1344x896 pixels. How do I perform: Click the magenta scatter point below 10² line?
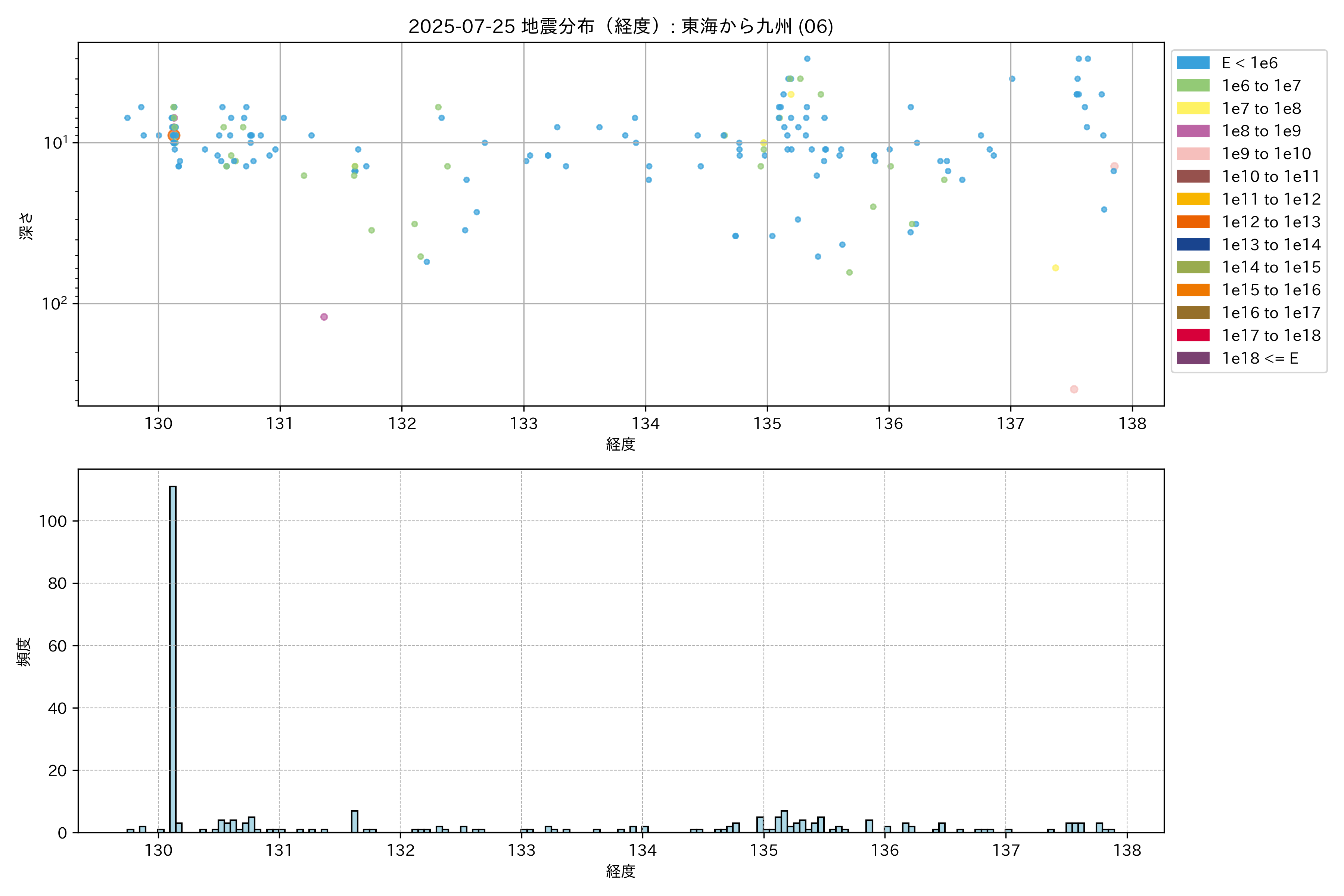click(324, 317)
